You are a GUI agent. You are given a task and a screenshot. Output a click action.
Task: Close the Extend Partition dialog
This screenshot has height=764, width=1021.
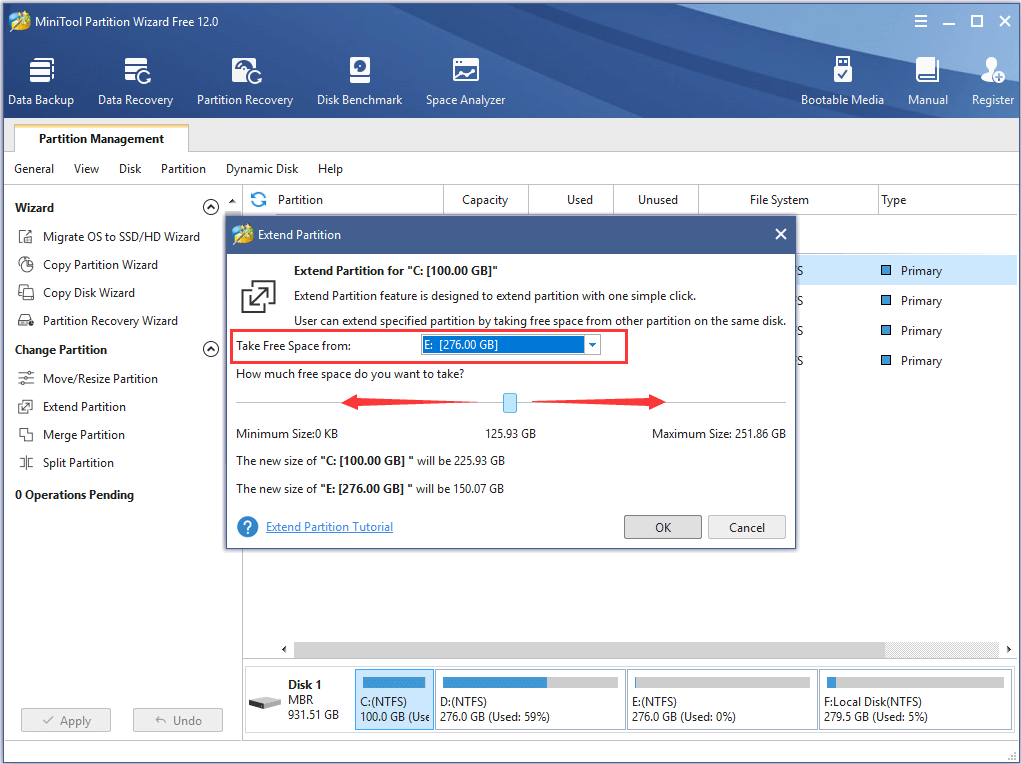pyautogui.click(x=781, y=234)
